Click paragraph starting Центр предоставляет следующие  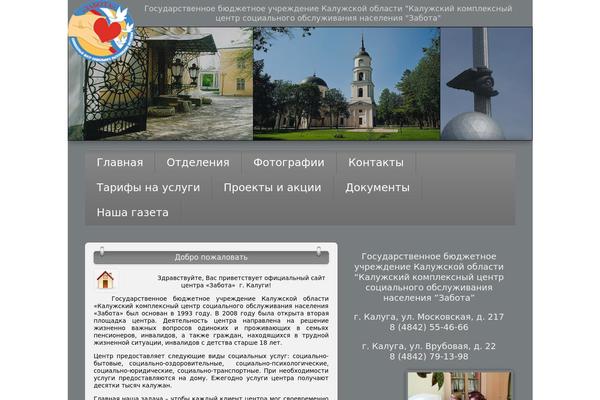point(211,371)
